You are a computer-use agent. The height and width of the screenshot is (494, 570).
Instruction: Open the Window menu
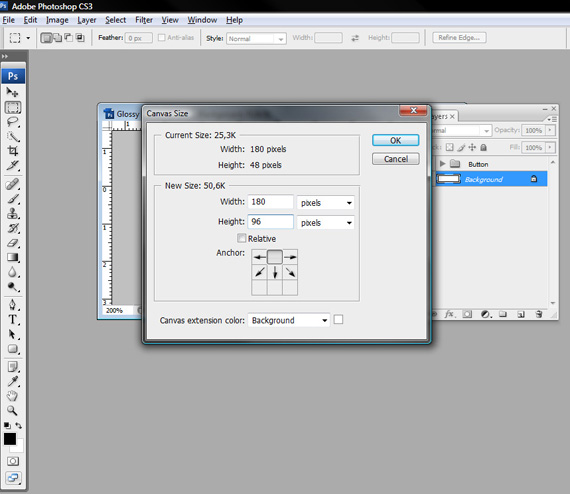point(202,20)
